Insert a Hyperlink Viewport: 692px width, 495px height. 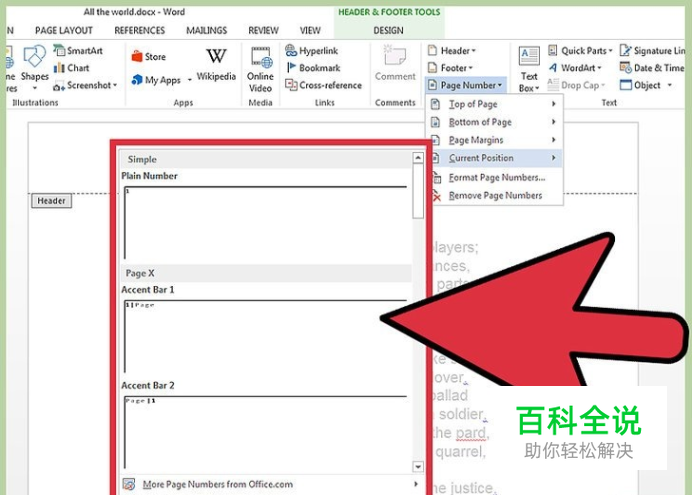pyautogui.click(x=312, y=50)
